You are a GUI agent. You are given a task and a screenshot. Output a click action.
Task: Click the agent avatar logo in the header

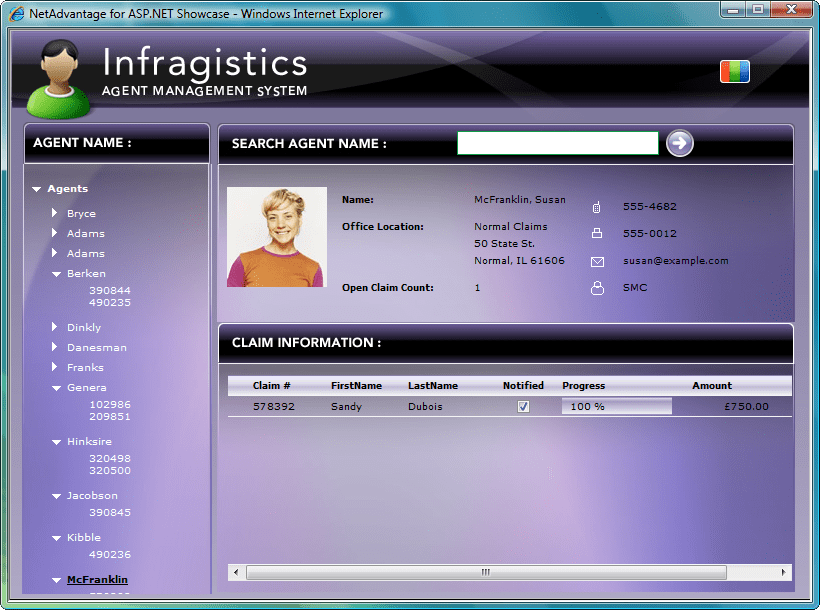[x=56, y=78]
